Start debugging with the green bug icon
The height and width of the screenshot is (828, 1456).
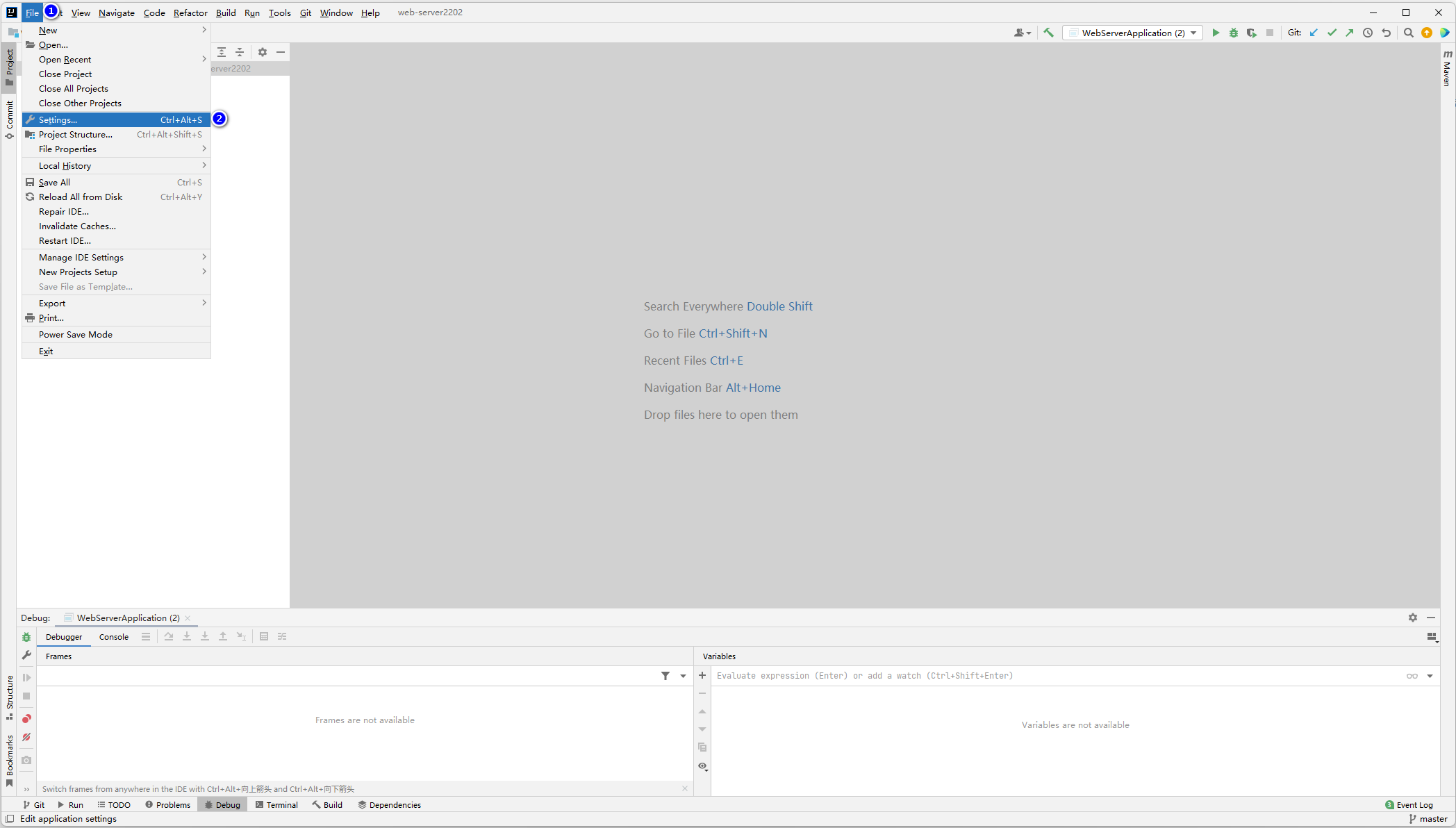(x=1234, y=33)
